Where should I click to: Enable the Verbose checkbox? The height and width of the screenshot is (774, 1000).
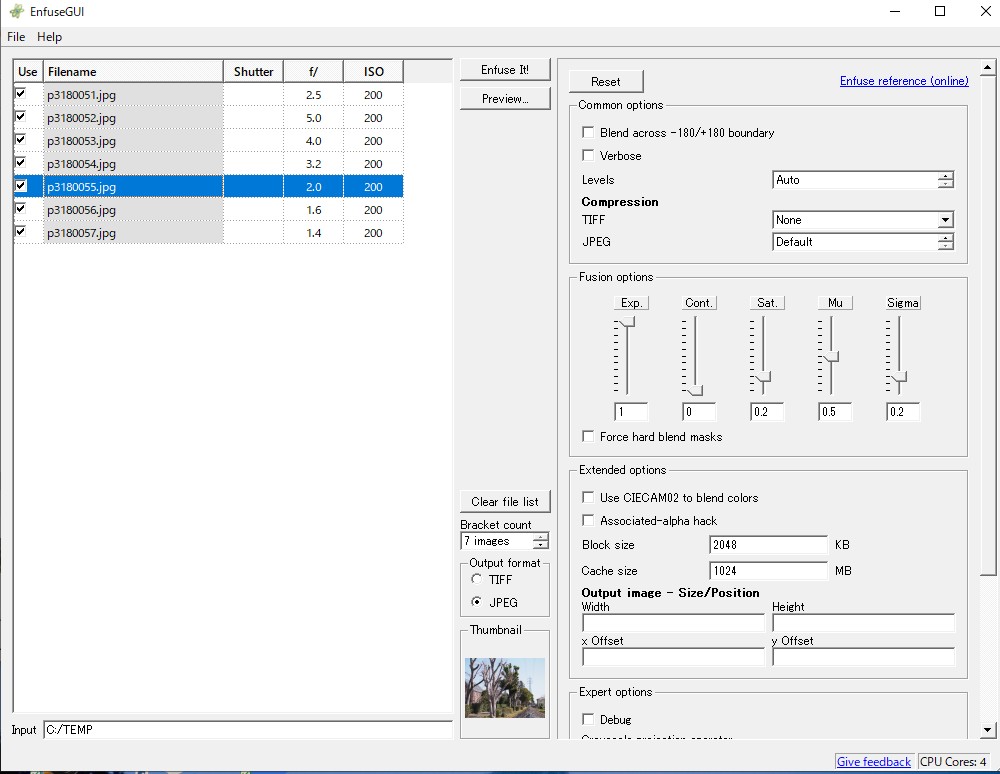pyautogui.click(x=588, y=155)
